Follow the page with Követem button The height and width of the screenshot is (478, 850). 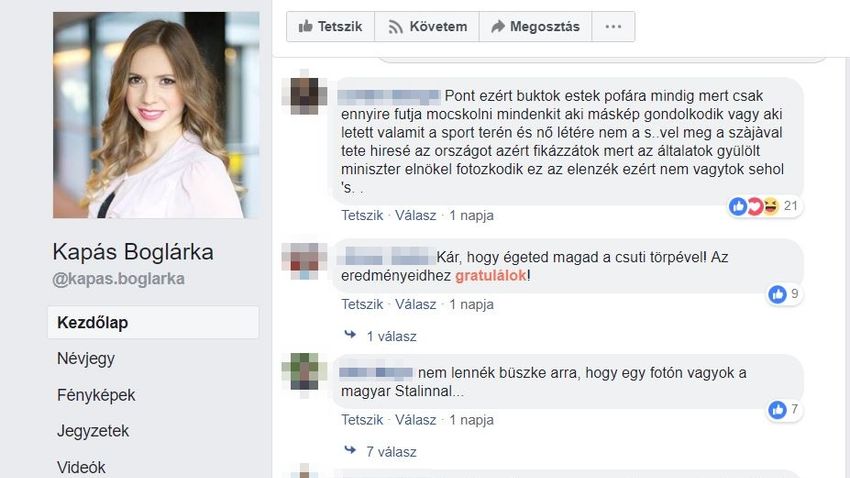pos(427,27)
